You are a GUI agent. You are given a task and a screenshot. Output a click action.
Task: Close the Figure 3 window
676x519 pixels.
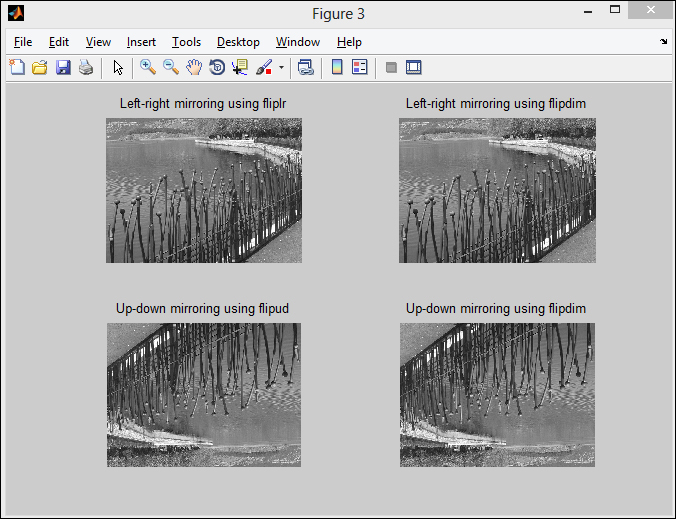click(x=651, y=10)
